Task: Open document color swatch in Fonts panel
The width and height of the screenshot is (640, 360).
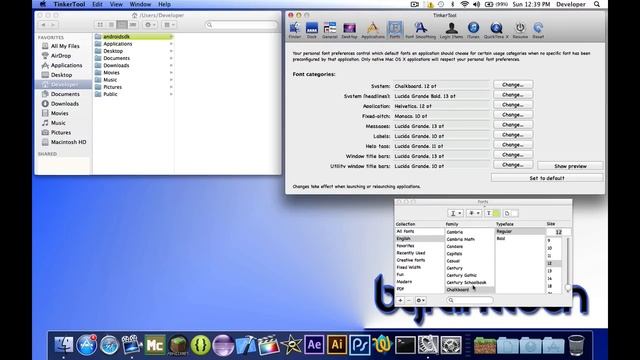Action: click(x=511, y=213)
